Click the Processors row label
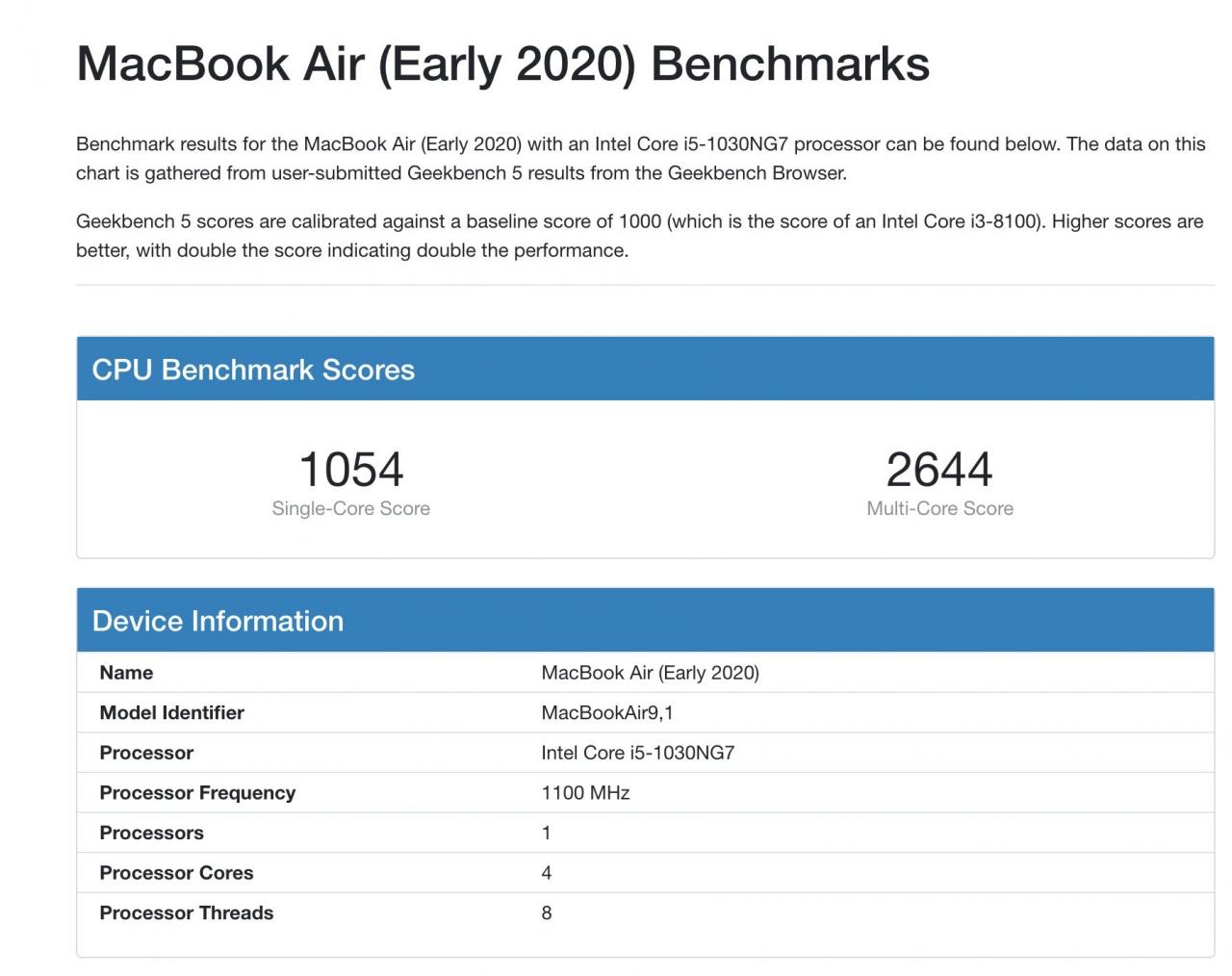1232x976 pixels. point(151,833)
